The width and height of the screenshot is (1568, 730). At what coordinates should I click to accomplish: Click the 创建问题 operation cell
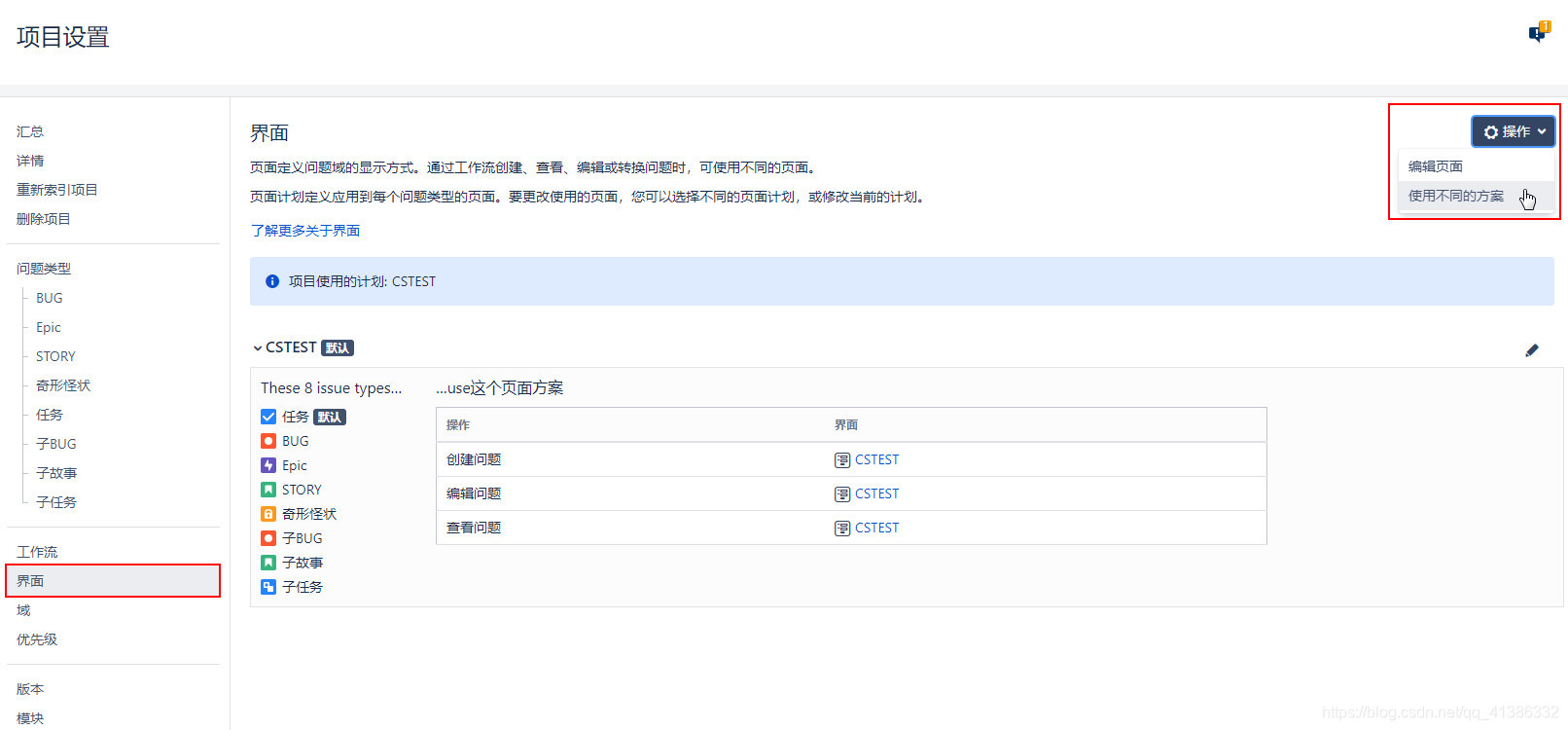(474, 460)
